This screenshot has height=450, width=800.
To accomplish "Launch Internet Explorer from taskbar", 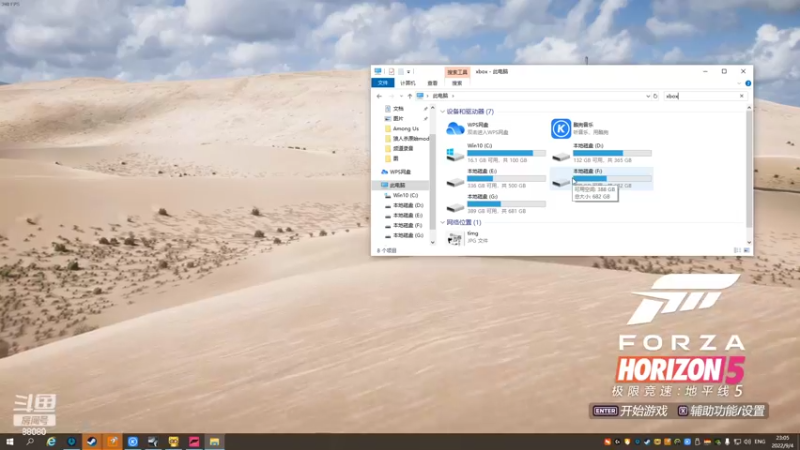I will pos(51,442).
